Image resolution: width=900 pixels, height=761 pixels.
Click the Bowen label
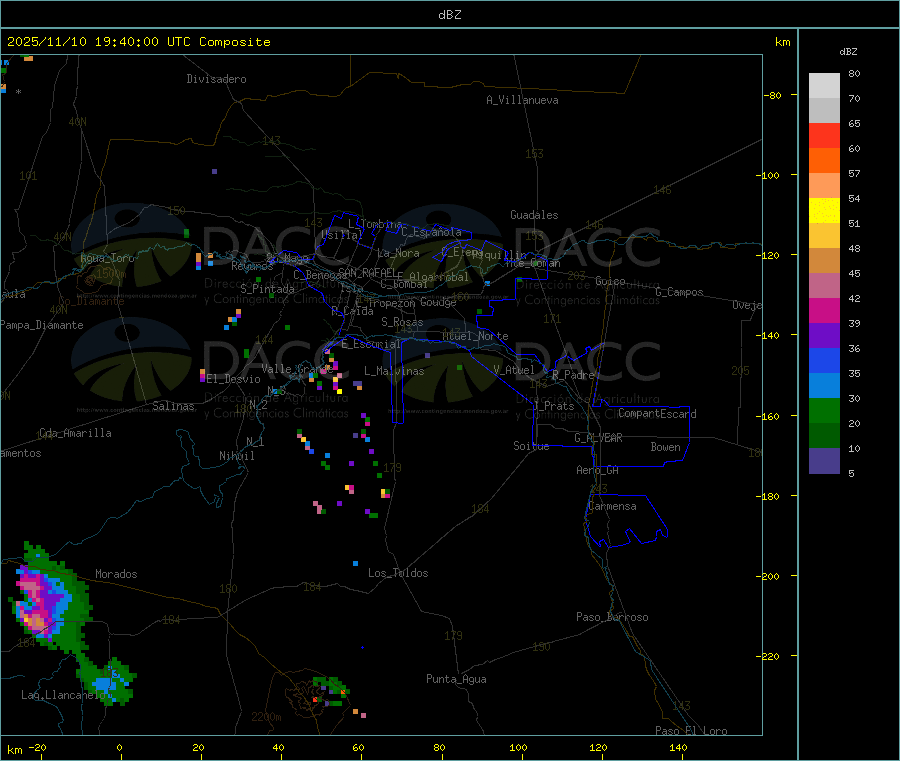pyautogui.click(x=666, y=447)
